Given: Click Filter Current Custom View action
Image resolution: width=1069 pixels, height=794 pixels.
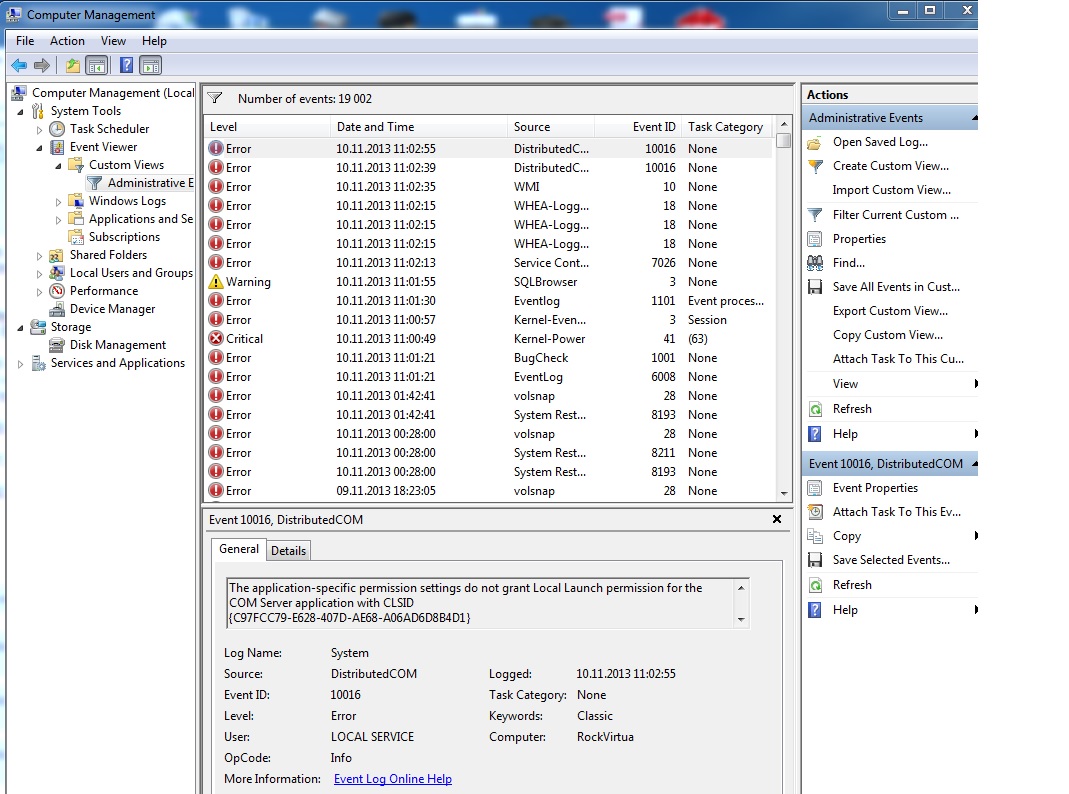Looking at the screenshot, I should click(x=895, y=215).
